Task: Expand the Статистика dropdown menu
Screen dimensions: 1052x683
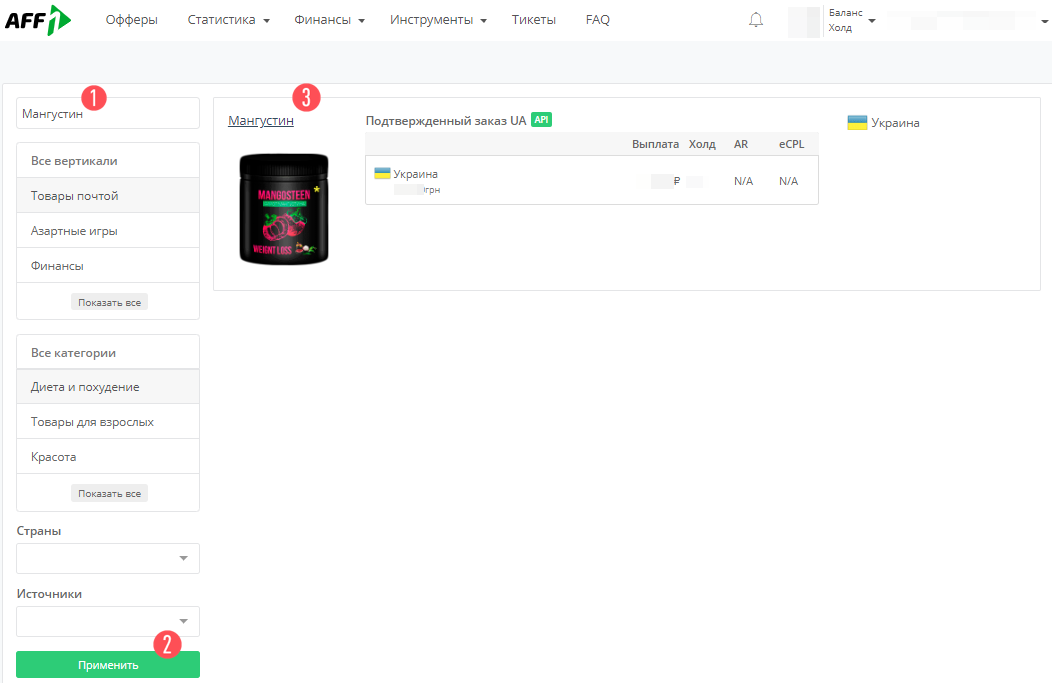Action: tap(228, 20)
